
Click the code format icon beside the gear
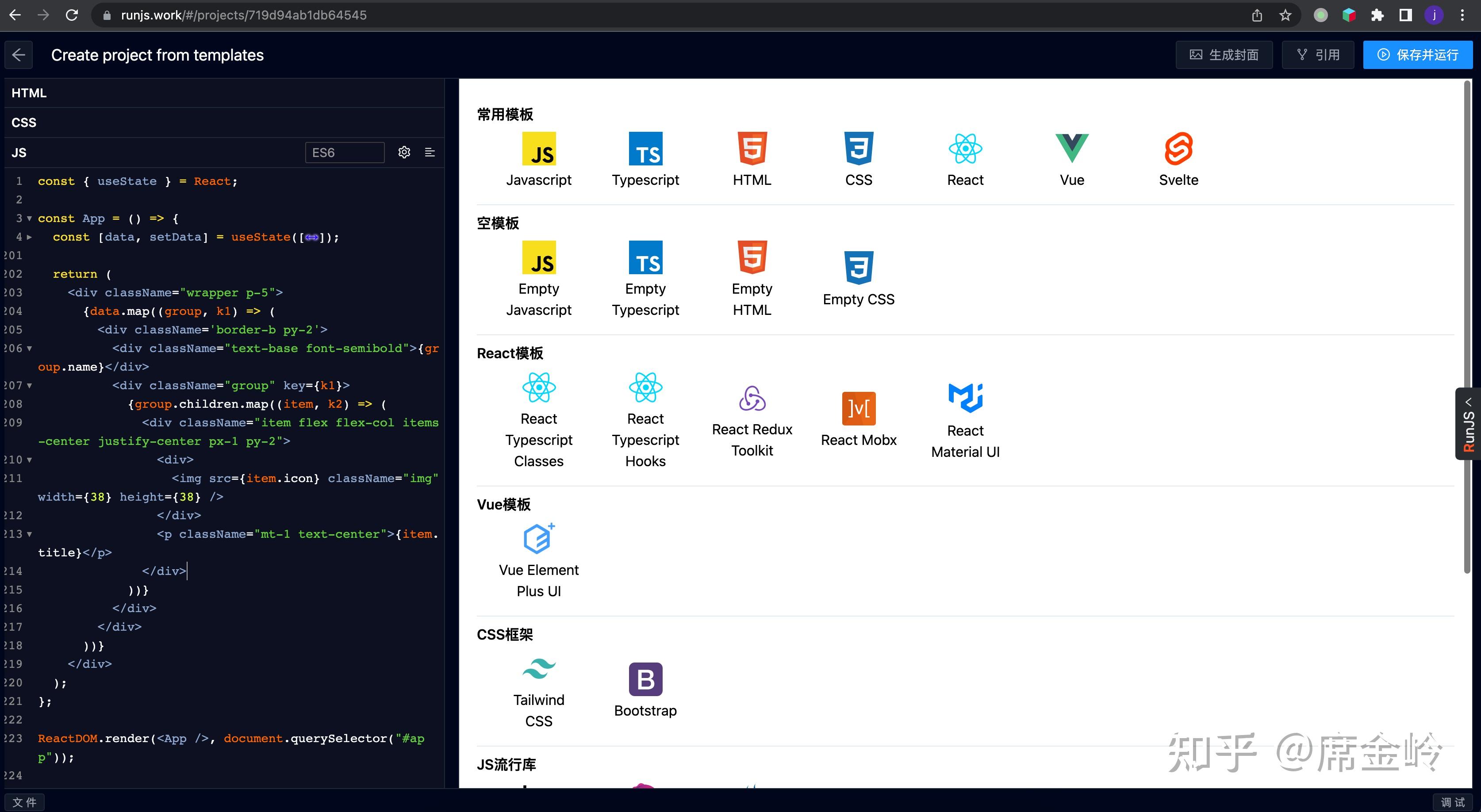point(430,152)
